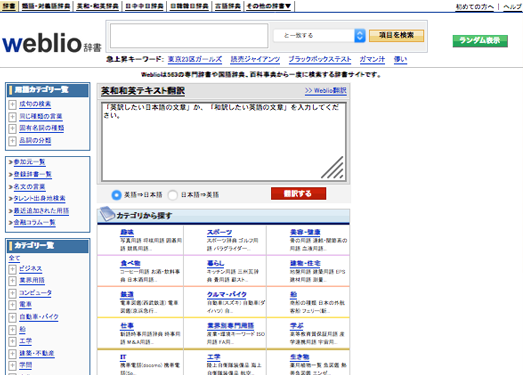Focus the main dictionary search field
The image size is (523, 375).
(x=189, y=35)
